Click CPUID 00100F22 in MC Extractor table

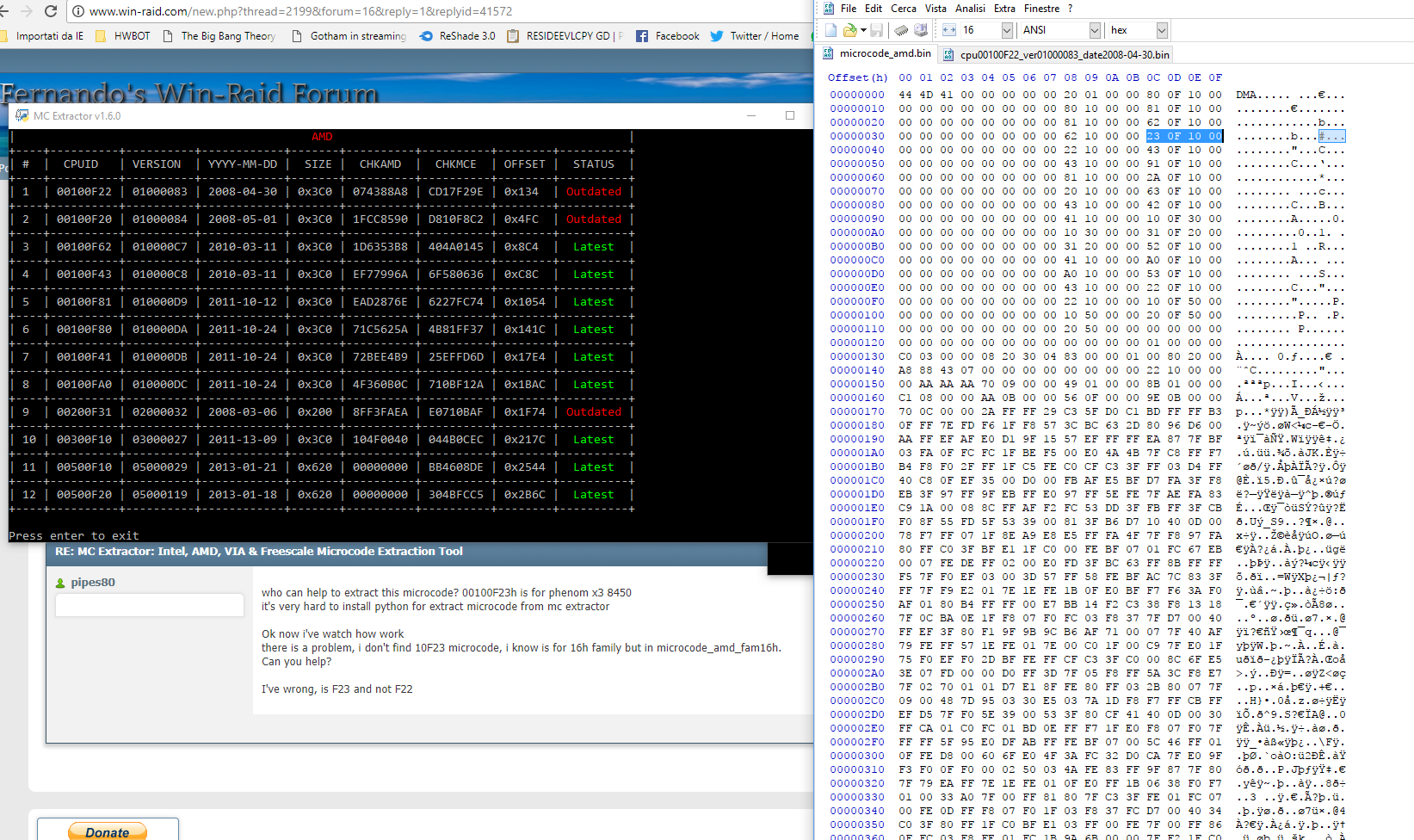click(x=83, y=191)
